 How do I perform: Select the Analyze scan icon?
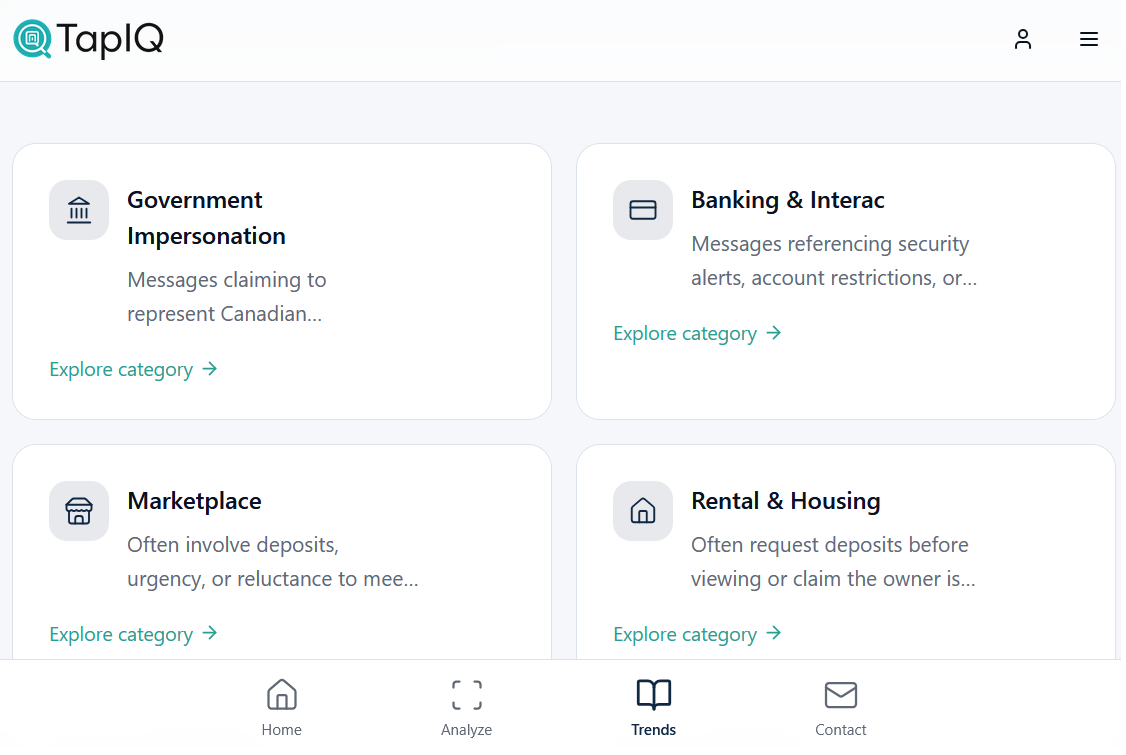466,694
